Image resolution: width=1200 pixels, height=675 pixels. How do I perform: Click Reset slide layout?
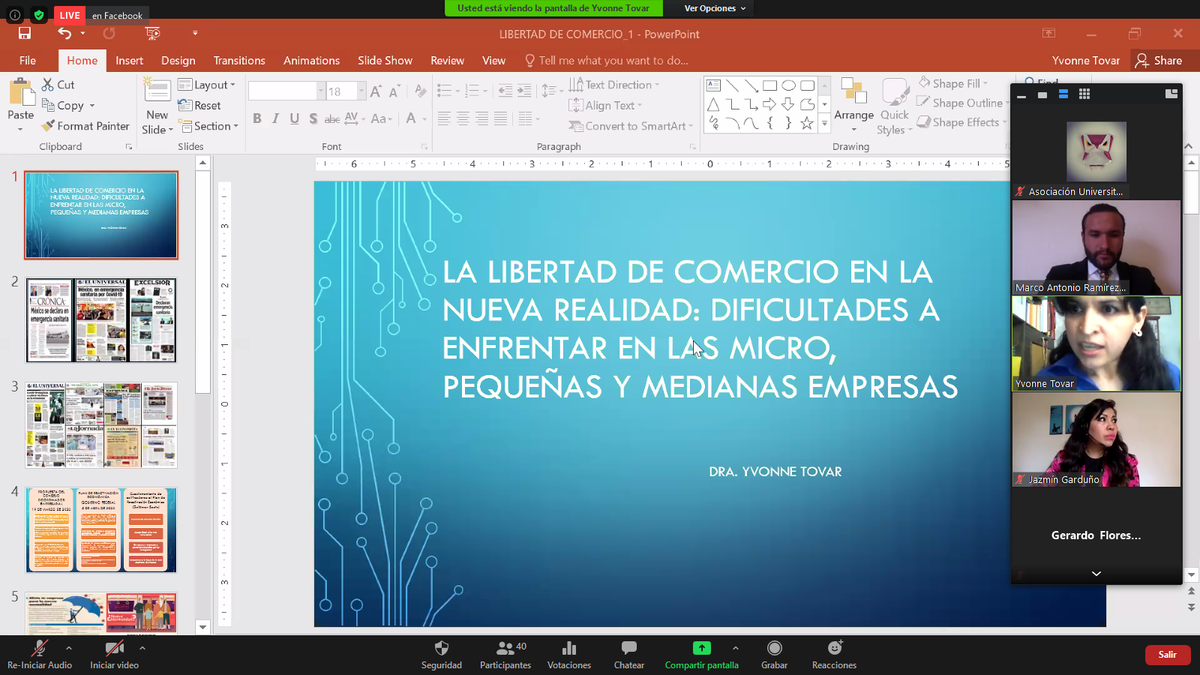click(x=200, y=105)
